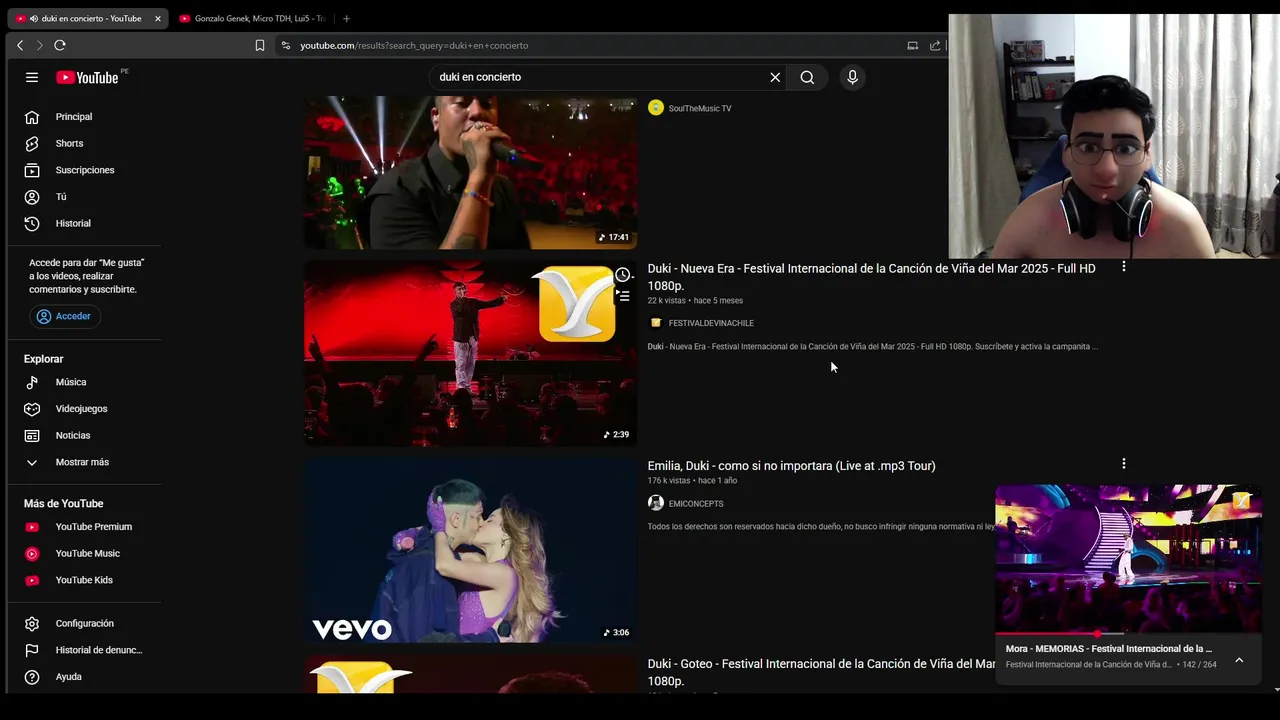Open the Emilia Duki vevo thumbnail
Screen dimensions: 1280x720
pyautogui.click(x=470, y=550)
